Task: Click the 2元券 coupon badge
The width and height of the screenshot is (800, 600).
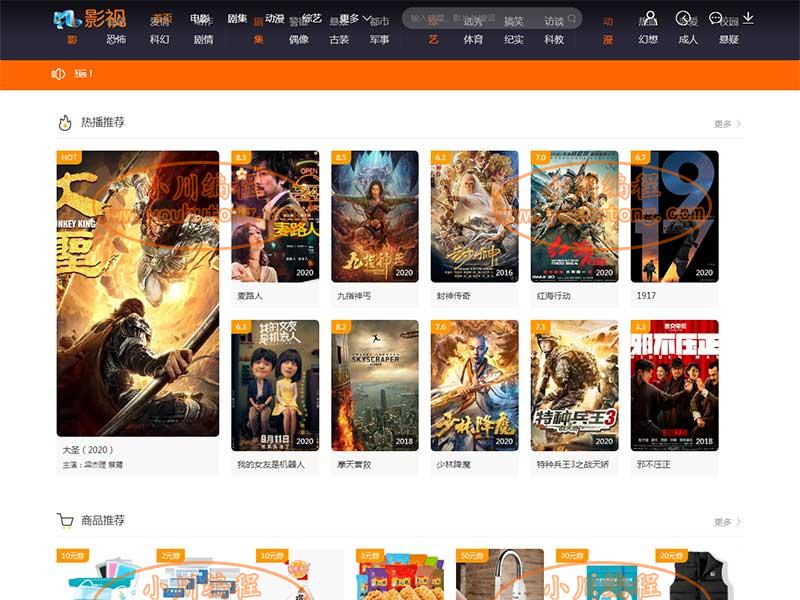Action: (170, 556)
